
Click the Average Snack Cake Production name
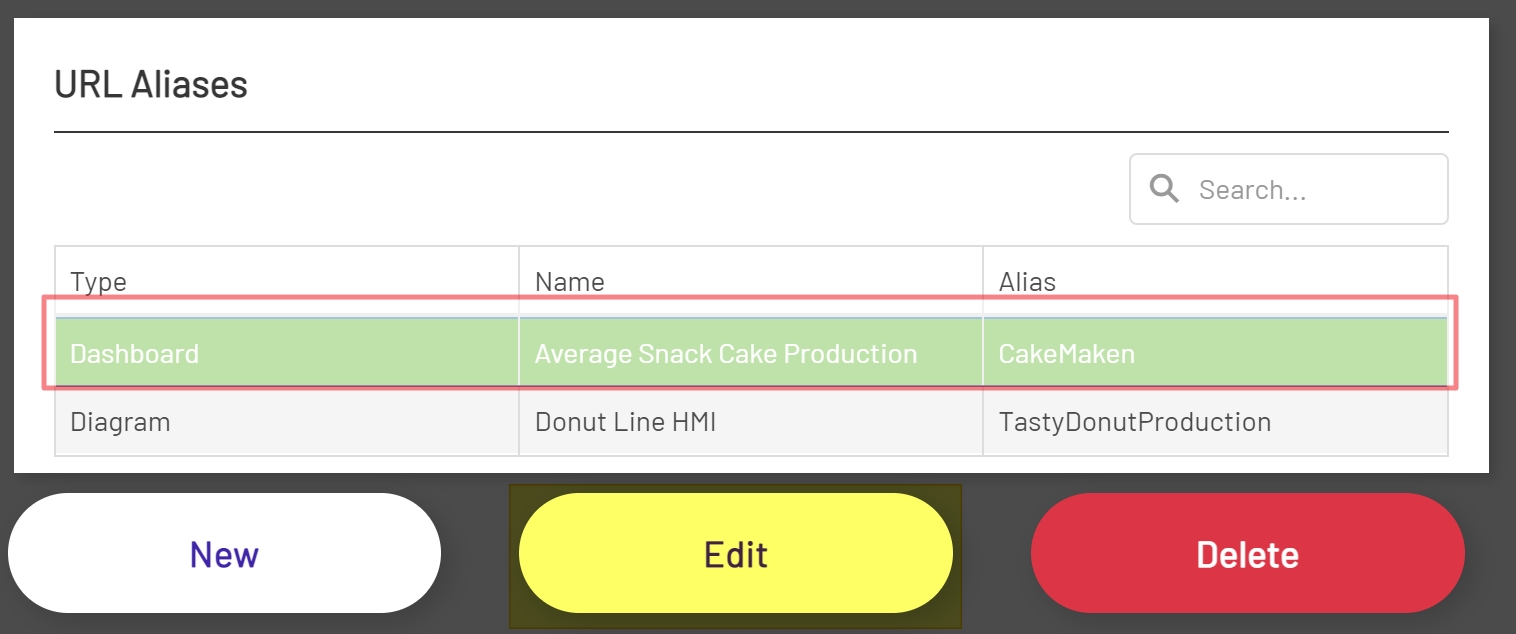(725, 352)
